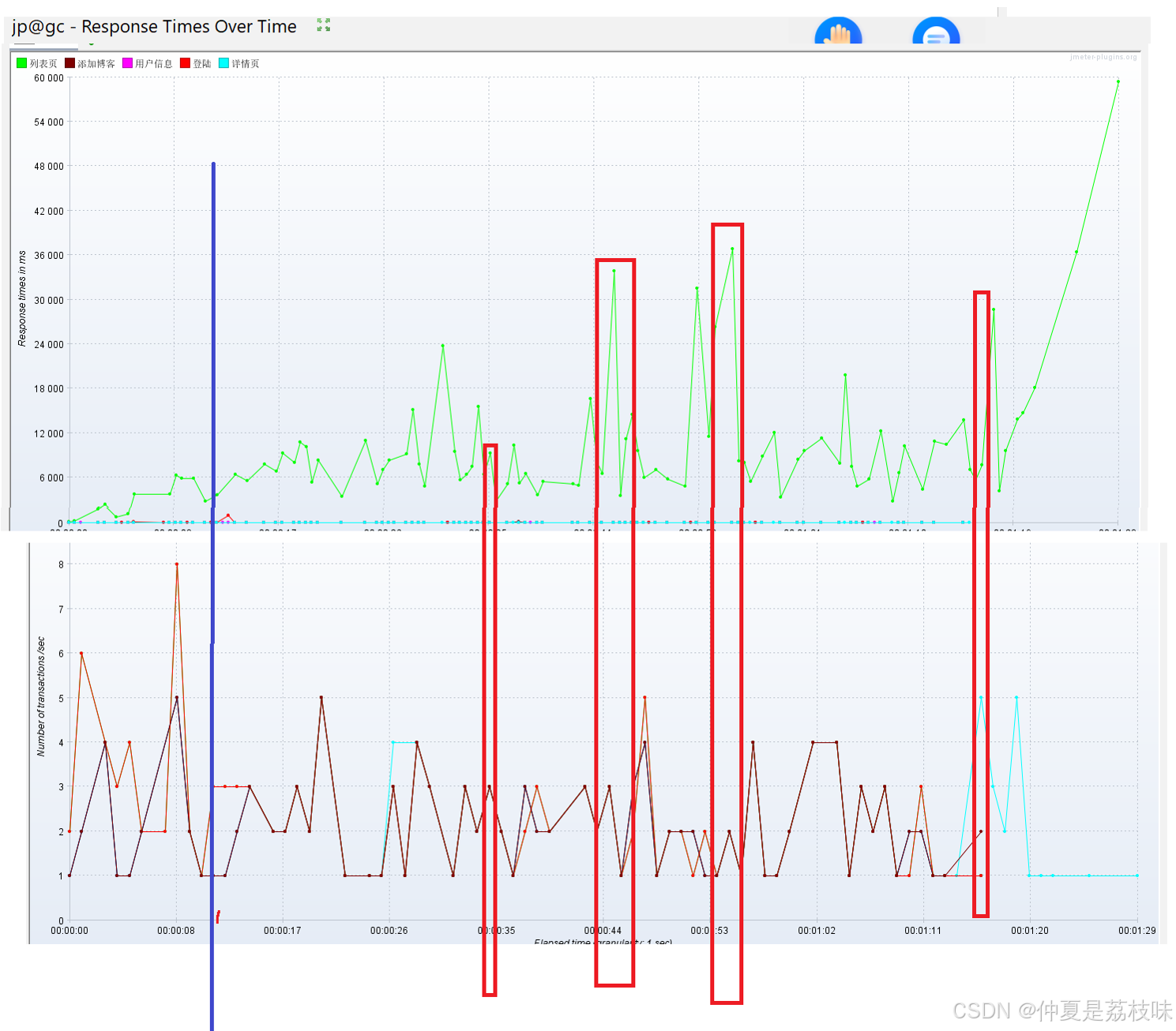
Task: Click the 00:00:08 x-axis label in lower chart
Action: (176, 931)
